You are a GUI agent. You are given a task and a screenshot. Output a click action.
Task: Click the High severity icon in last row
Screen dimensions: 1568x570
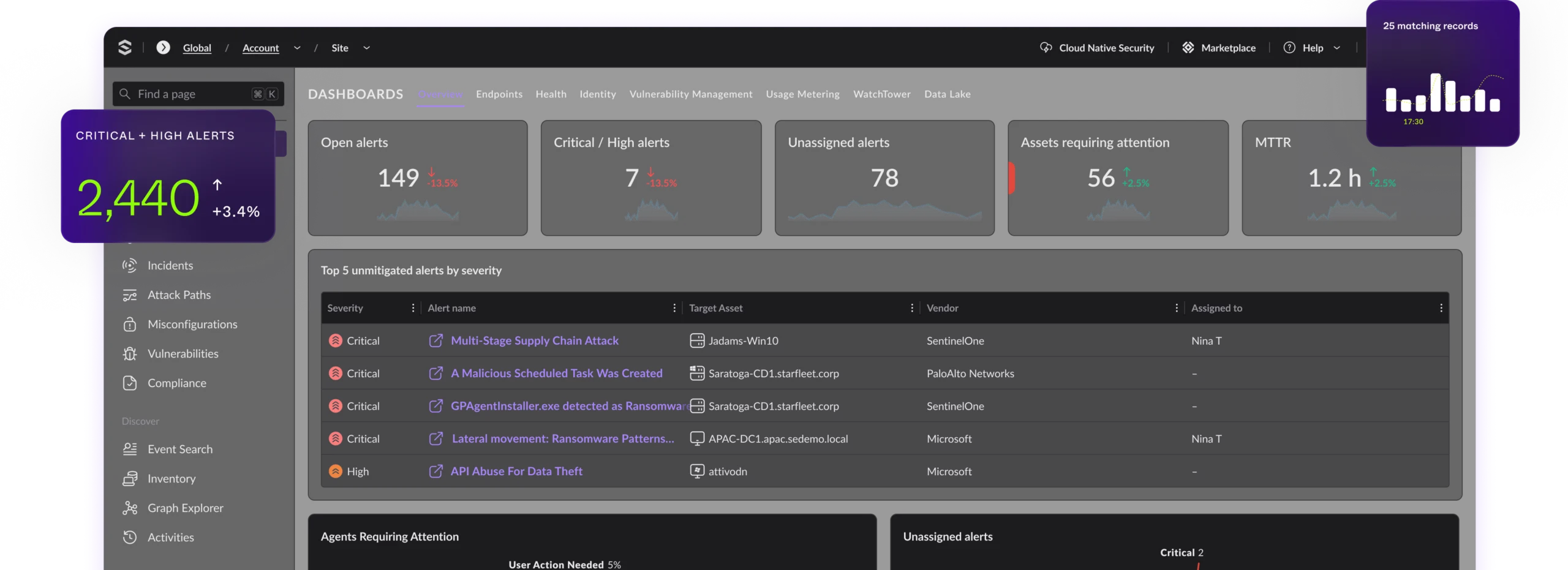[x=336, y=471]
